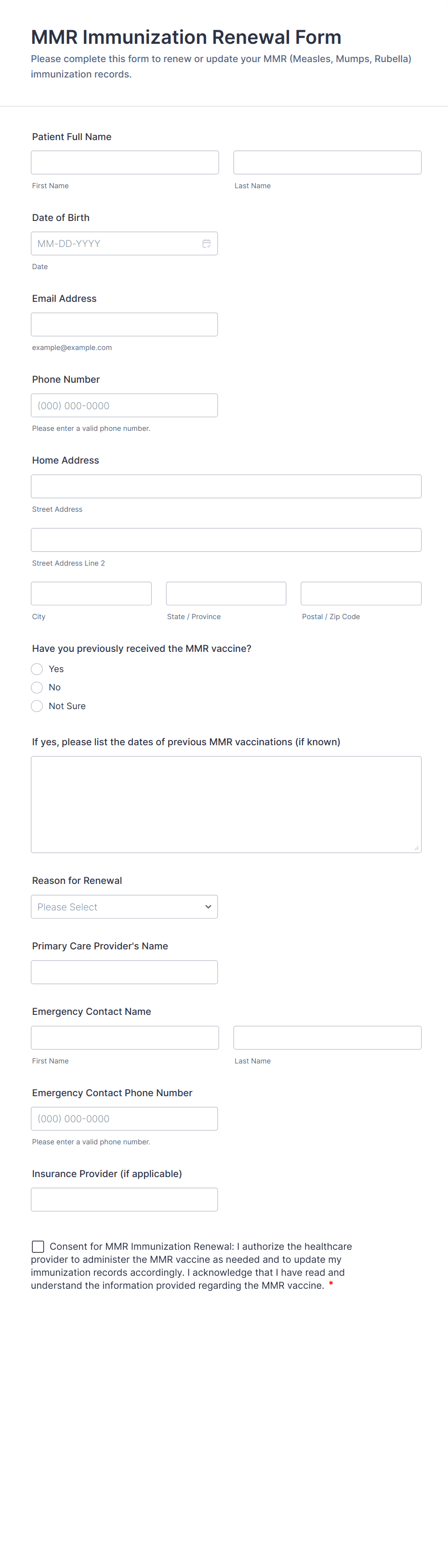Click the patient First Name field
Viewport: 448px width, 1568px height.
coord(125,163)
